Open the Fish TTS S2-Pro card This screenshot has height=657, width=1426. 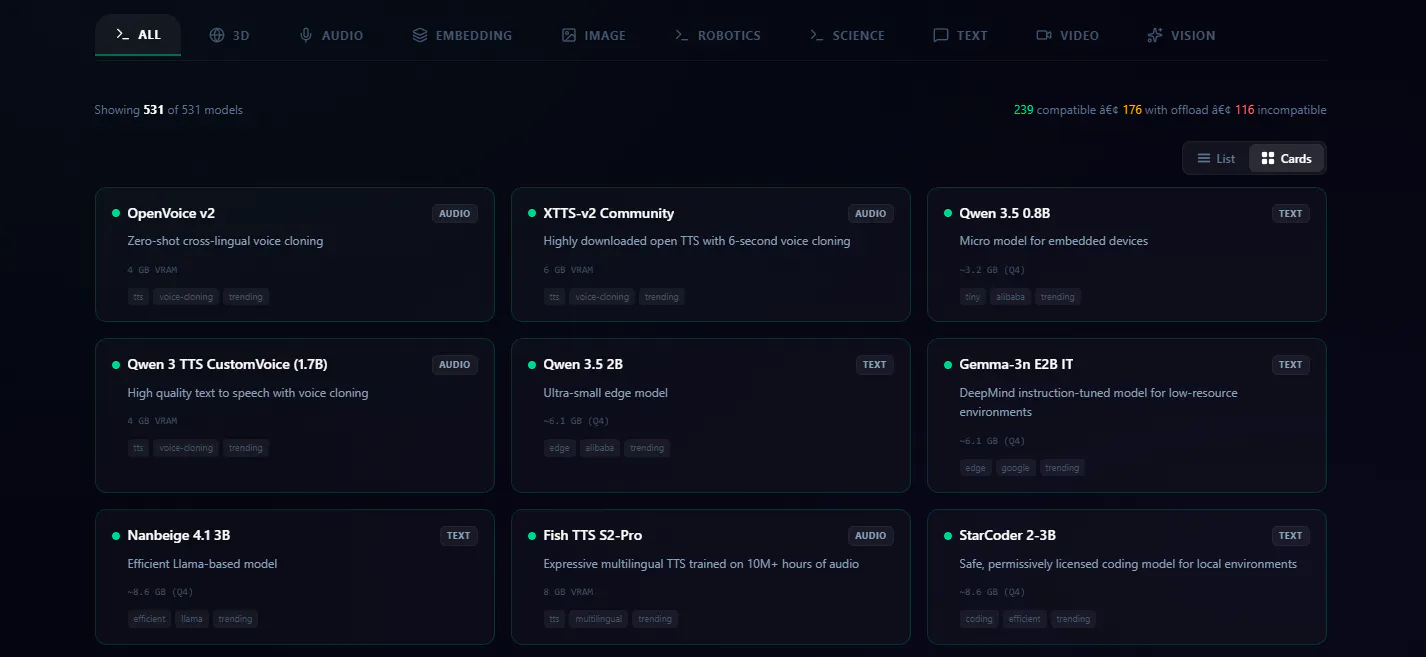(x=711, y=577)
